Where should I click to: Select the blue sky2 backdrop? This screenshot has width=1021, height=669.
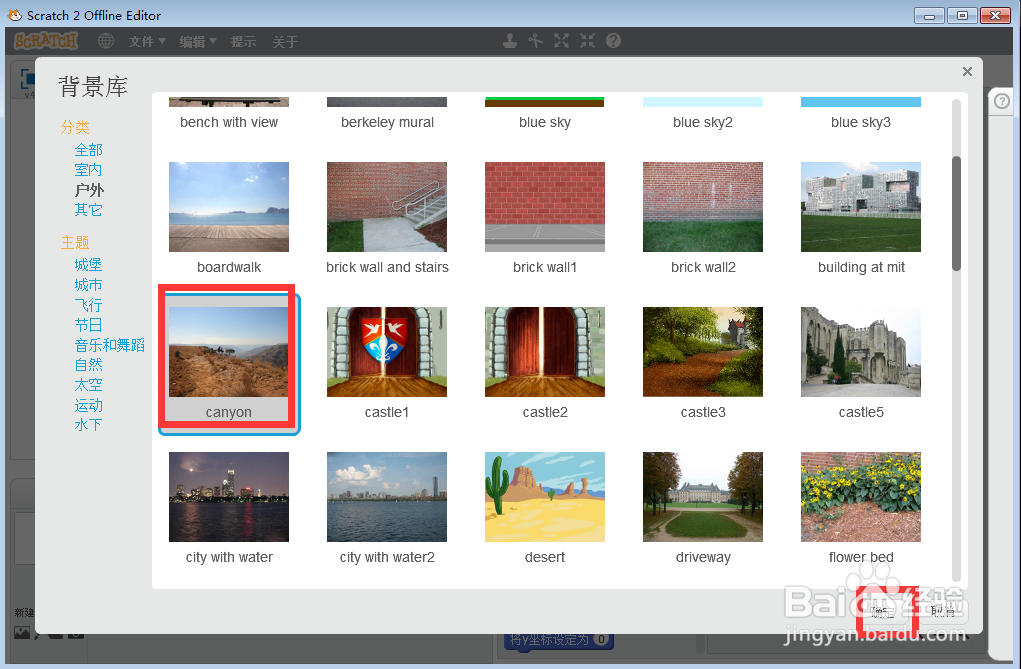click(703, 114)
